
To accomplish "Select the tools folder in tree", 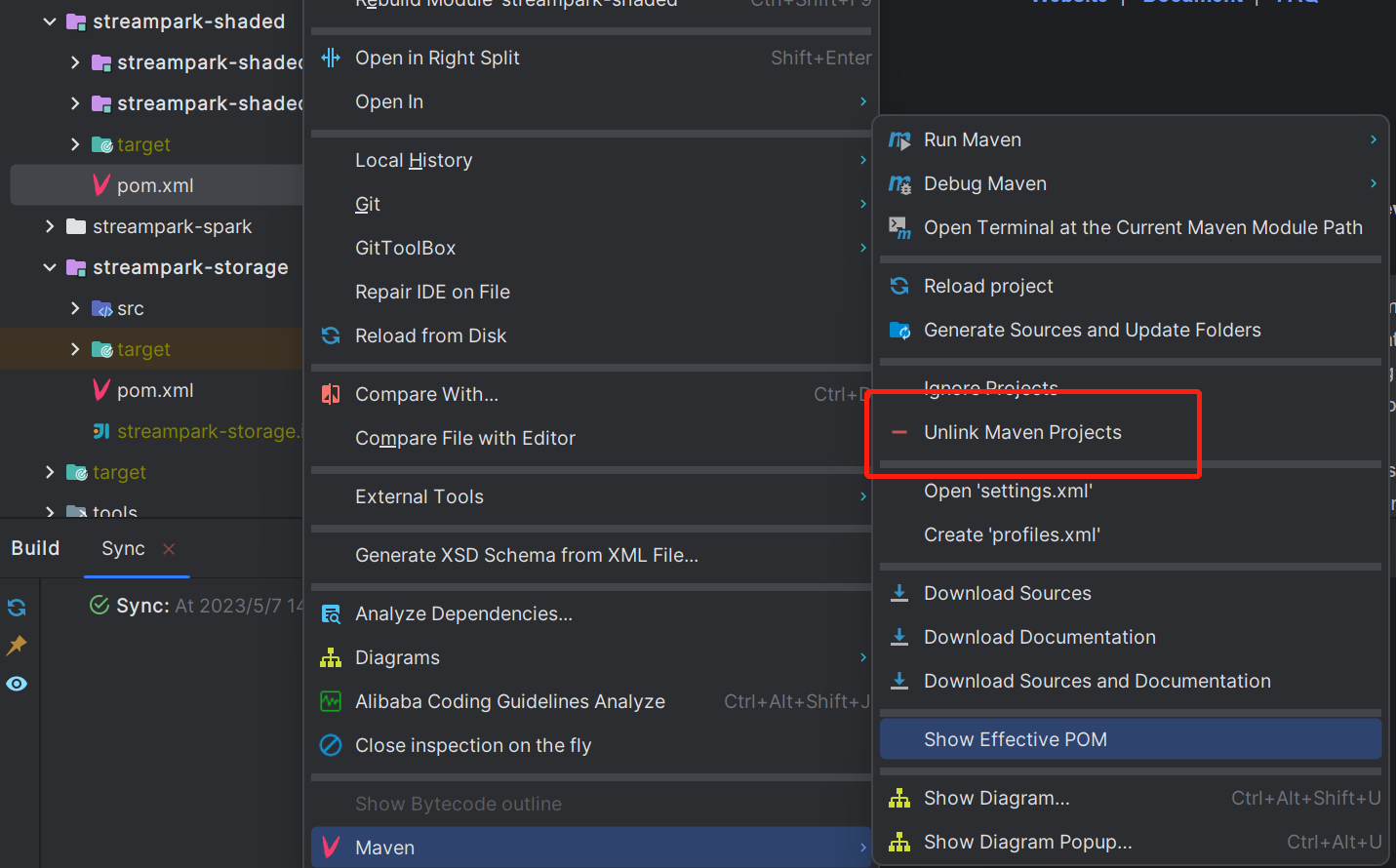I will (115, 511).
